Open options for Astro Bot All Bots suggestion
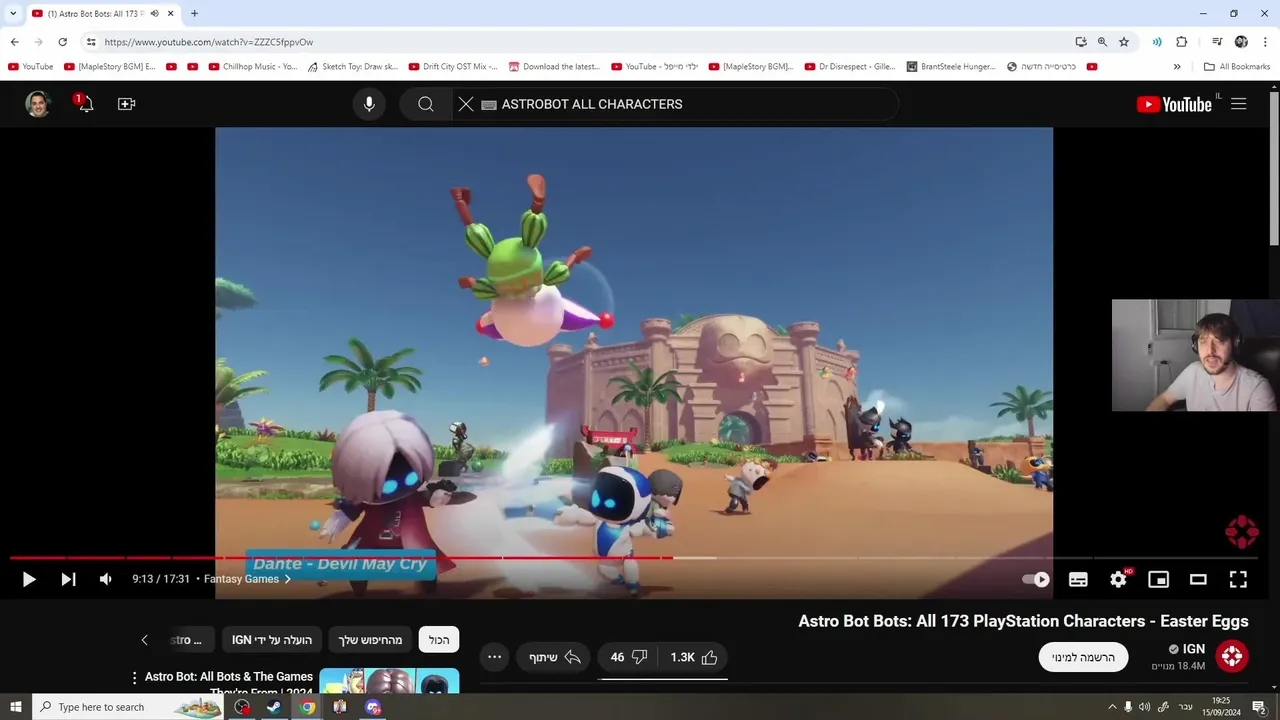 [134, 678]
